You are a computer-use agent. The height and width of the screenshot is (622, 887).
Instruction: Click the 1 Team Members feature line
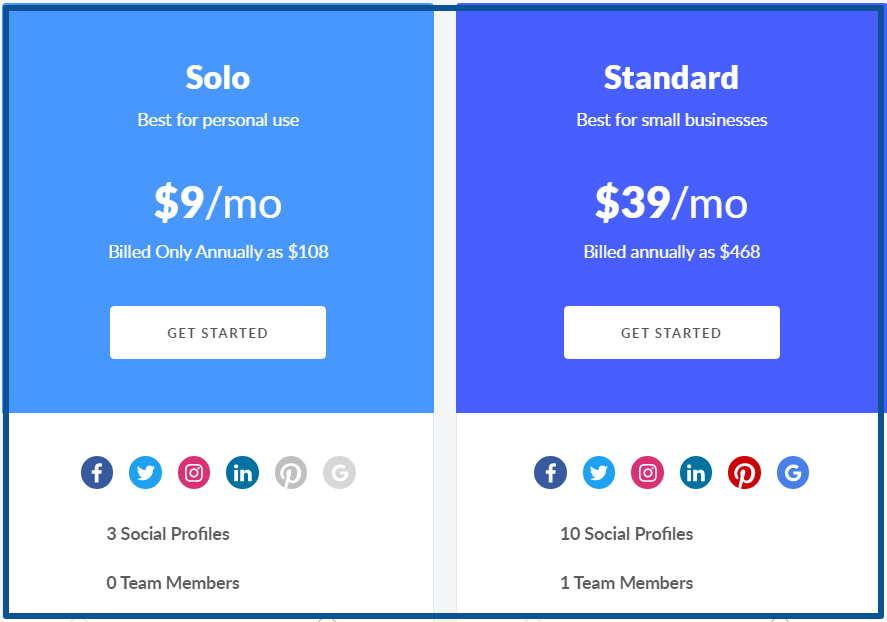pos(627,583)
